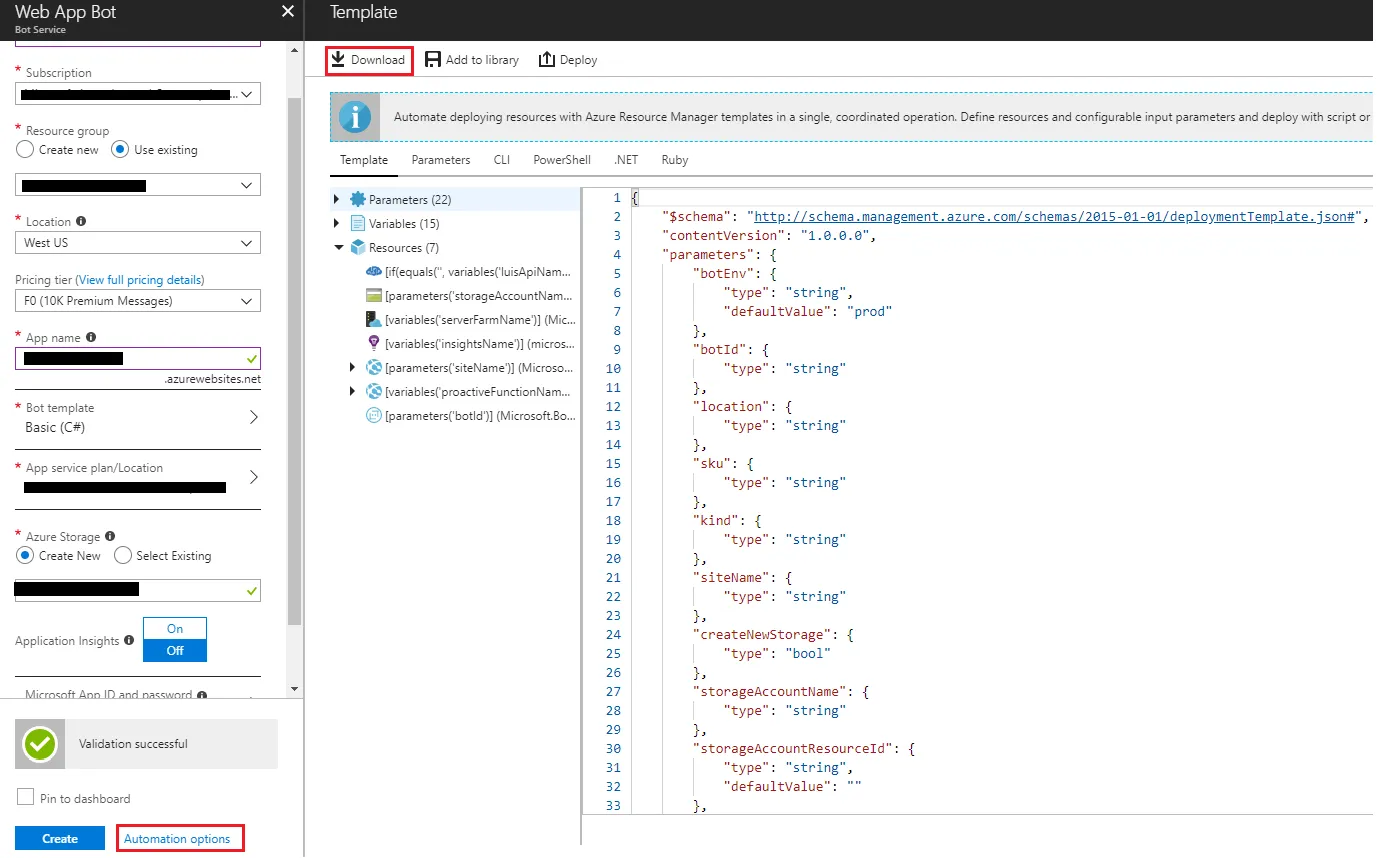Click the Resources (7) cube icon
This screenshot has height=858, width=1379.
358,248
